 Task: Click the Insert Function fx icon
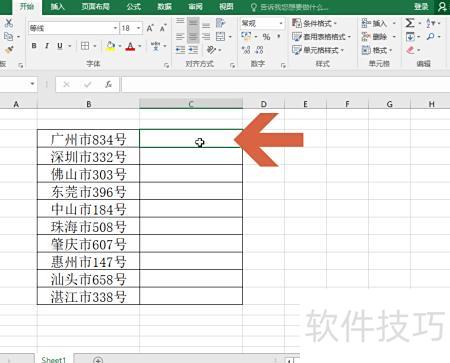coord(108,85)
